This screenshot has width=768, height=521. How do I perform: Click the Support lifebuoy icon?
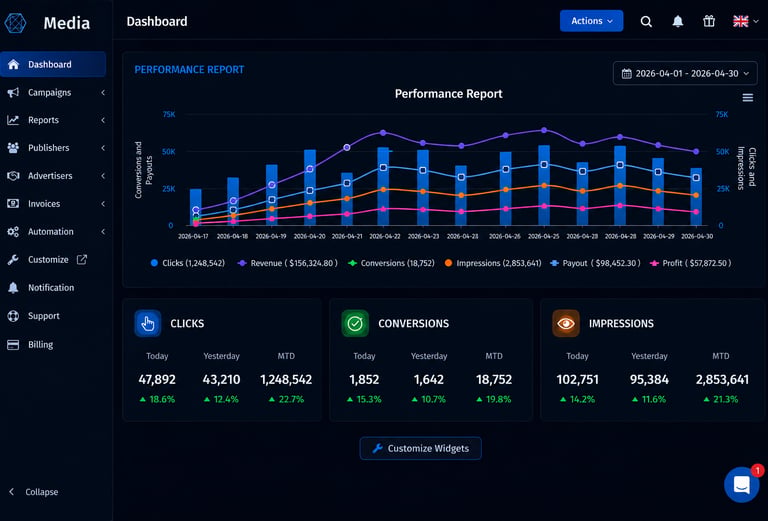click(13, 316)
